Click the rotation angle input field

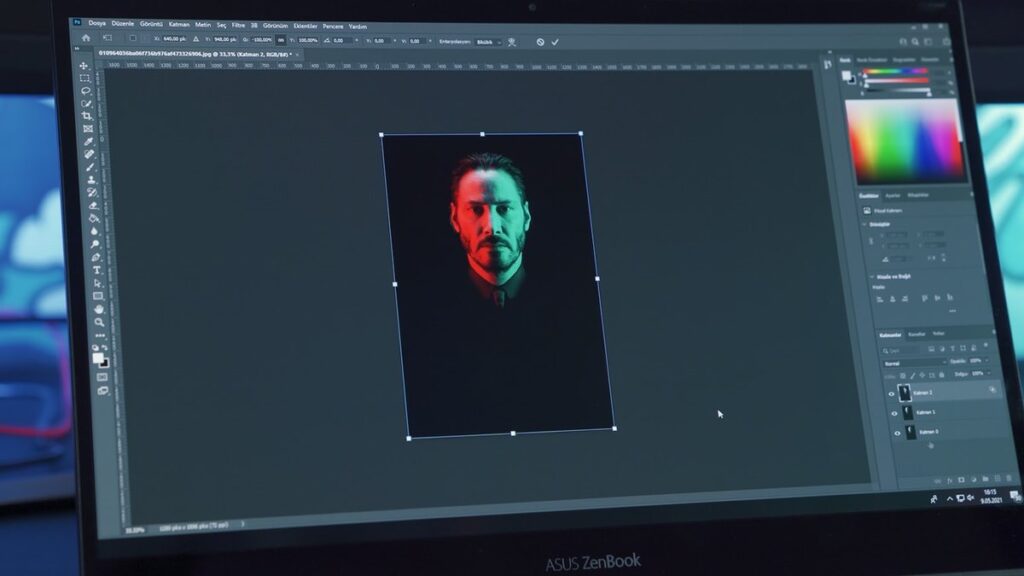click(x=341, y=40)
